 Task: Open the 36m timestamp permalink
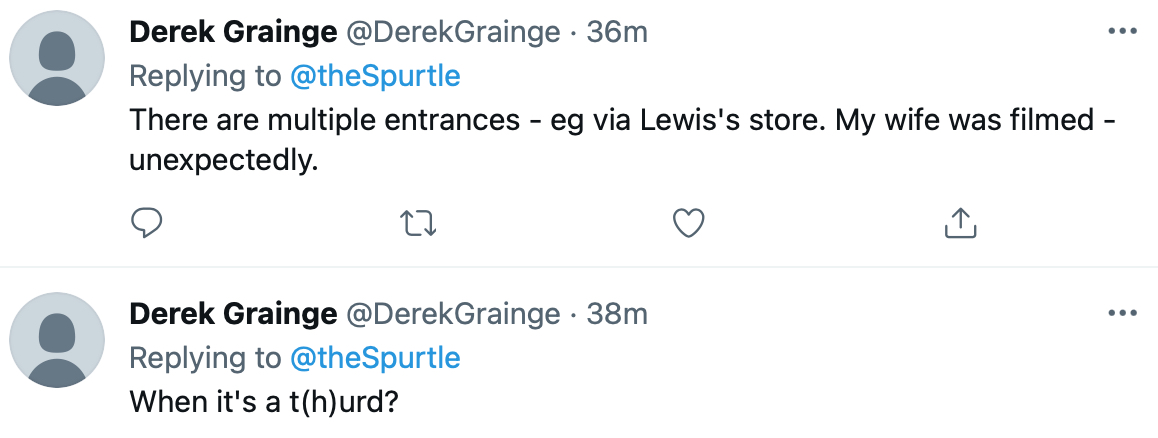click(x=617, y=33)
